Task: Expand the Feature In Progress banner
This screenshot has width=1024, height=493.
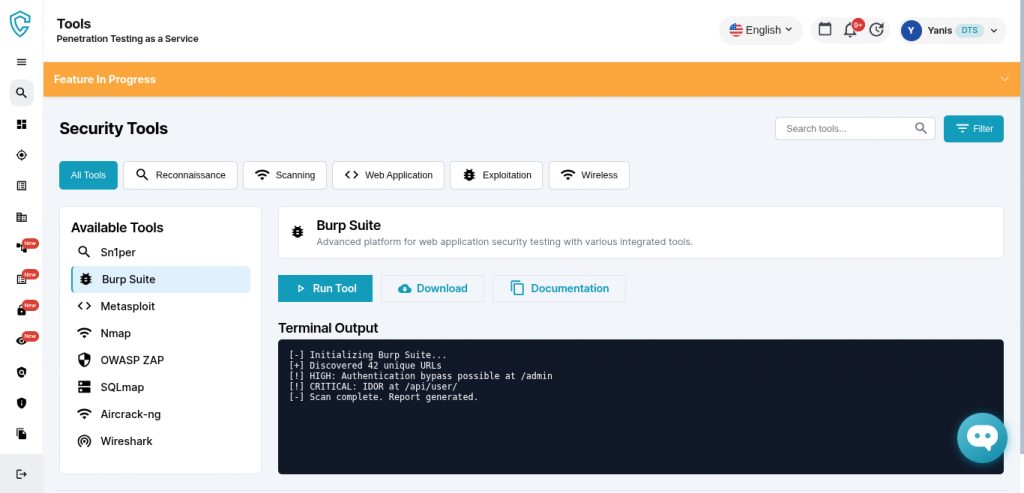Action: pyautogui.click(x=1004, y=79)
